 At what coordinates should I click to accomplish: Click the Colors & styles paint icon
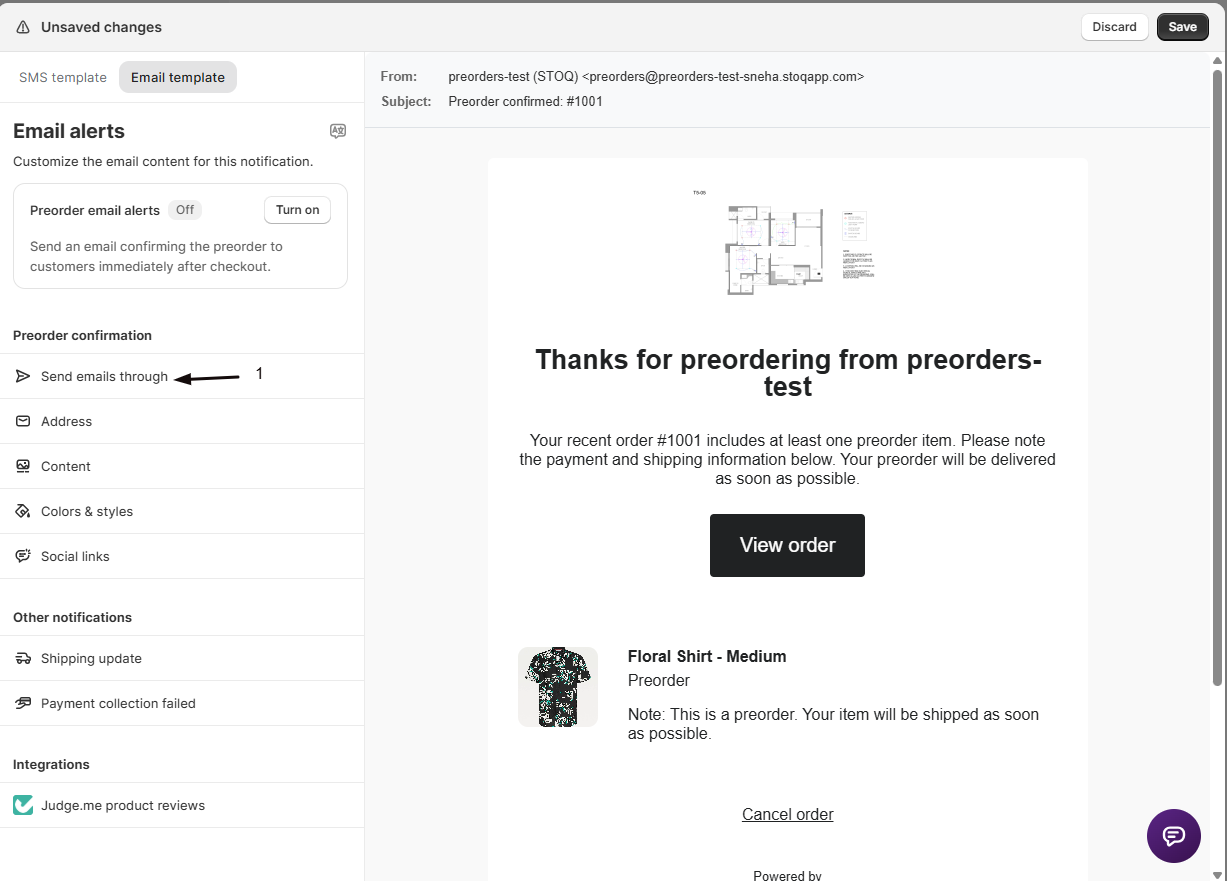tap(23, 511)
